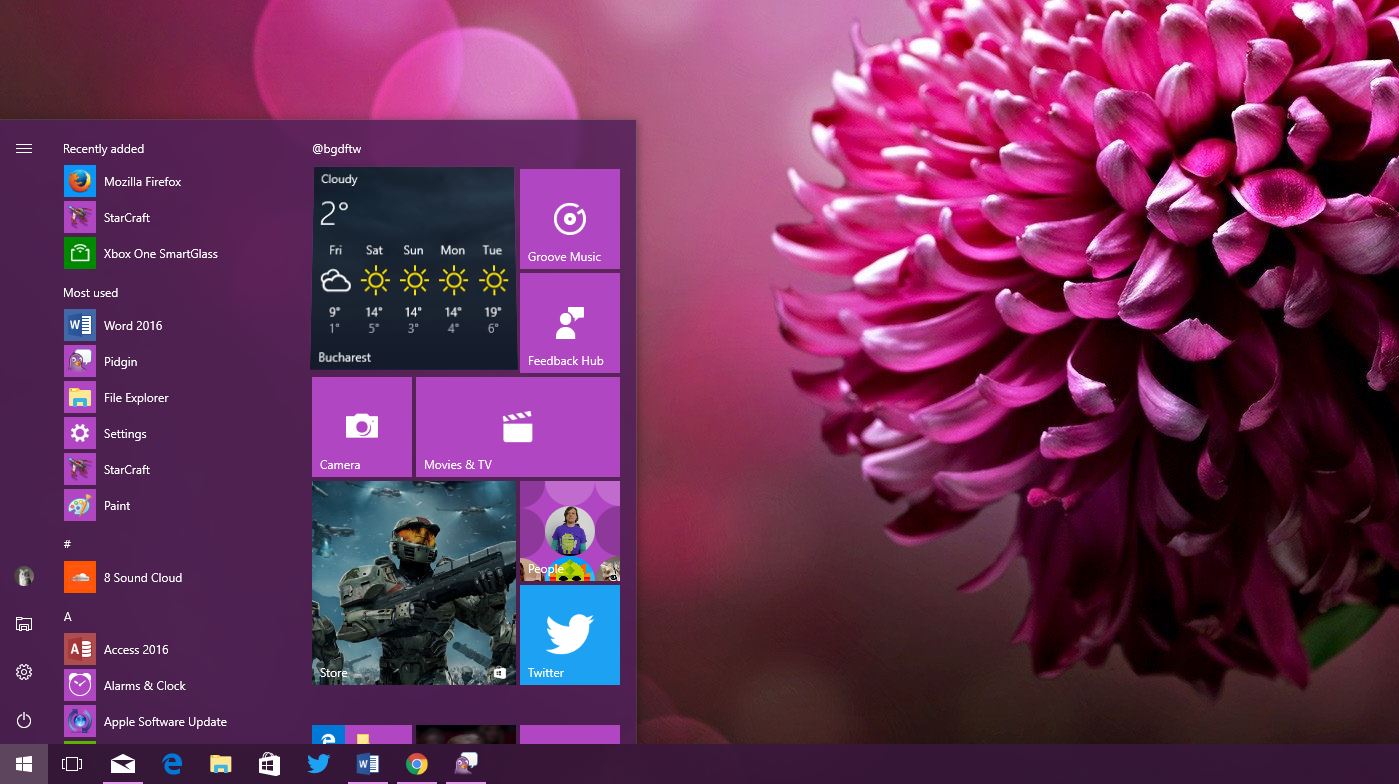Open the hamburger menu in Start
The image size is (1399, 784).
tap(24, 149)
